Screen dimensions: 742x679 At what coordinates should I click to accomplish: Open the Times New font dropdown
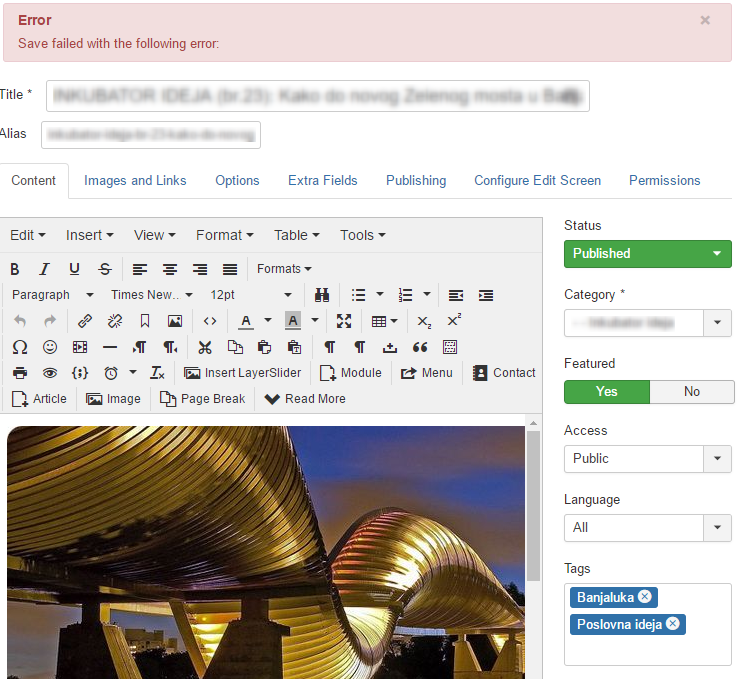click(151, 295)
